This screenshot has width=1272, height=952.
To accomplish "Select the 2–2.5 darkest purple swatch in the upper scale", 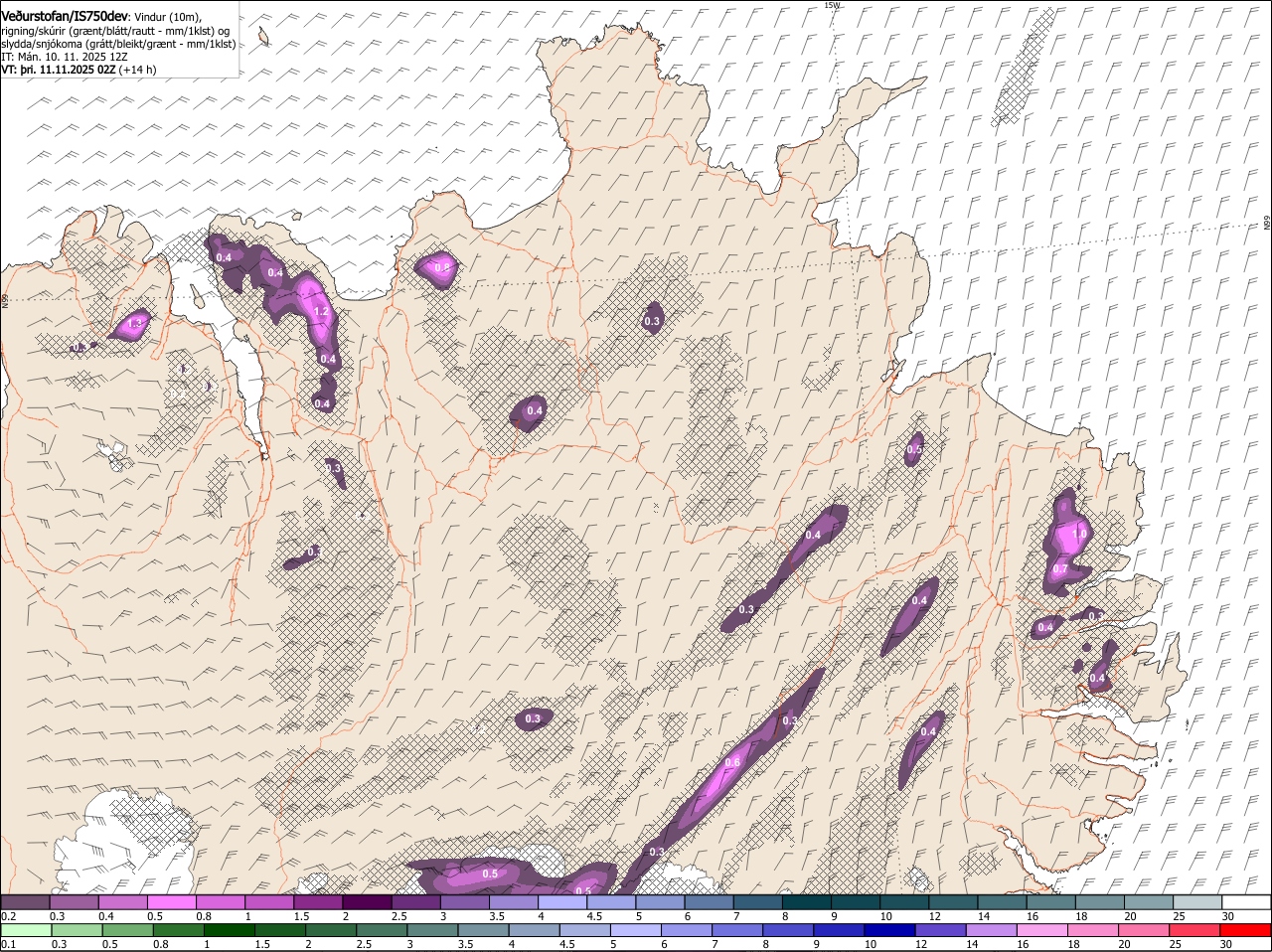I will [367, 902].
